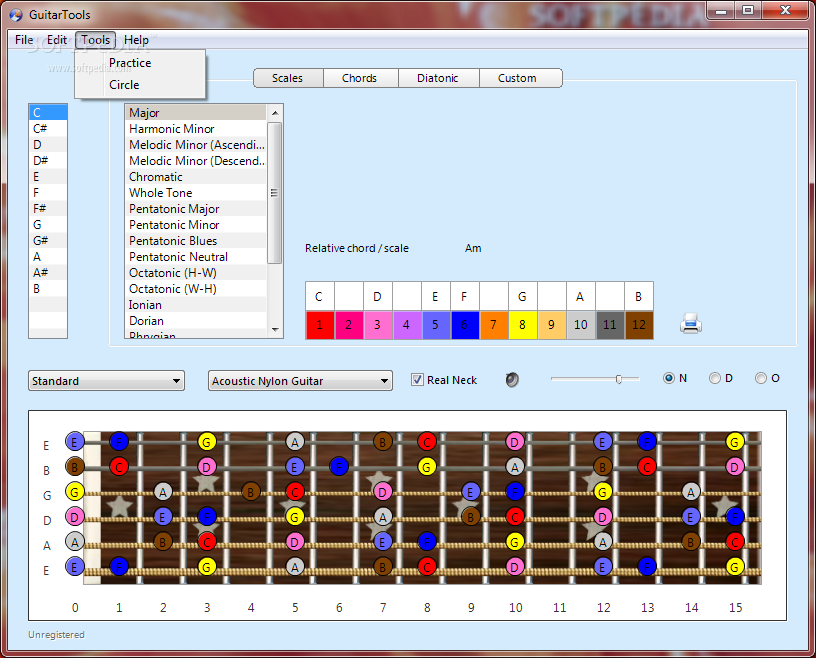
Task: Switch to the Scales tab
Action: (287, 78)
